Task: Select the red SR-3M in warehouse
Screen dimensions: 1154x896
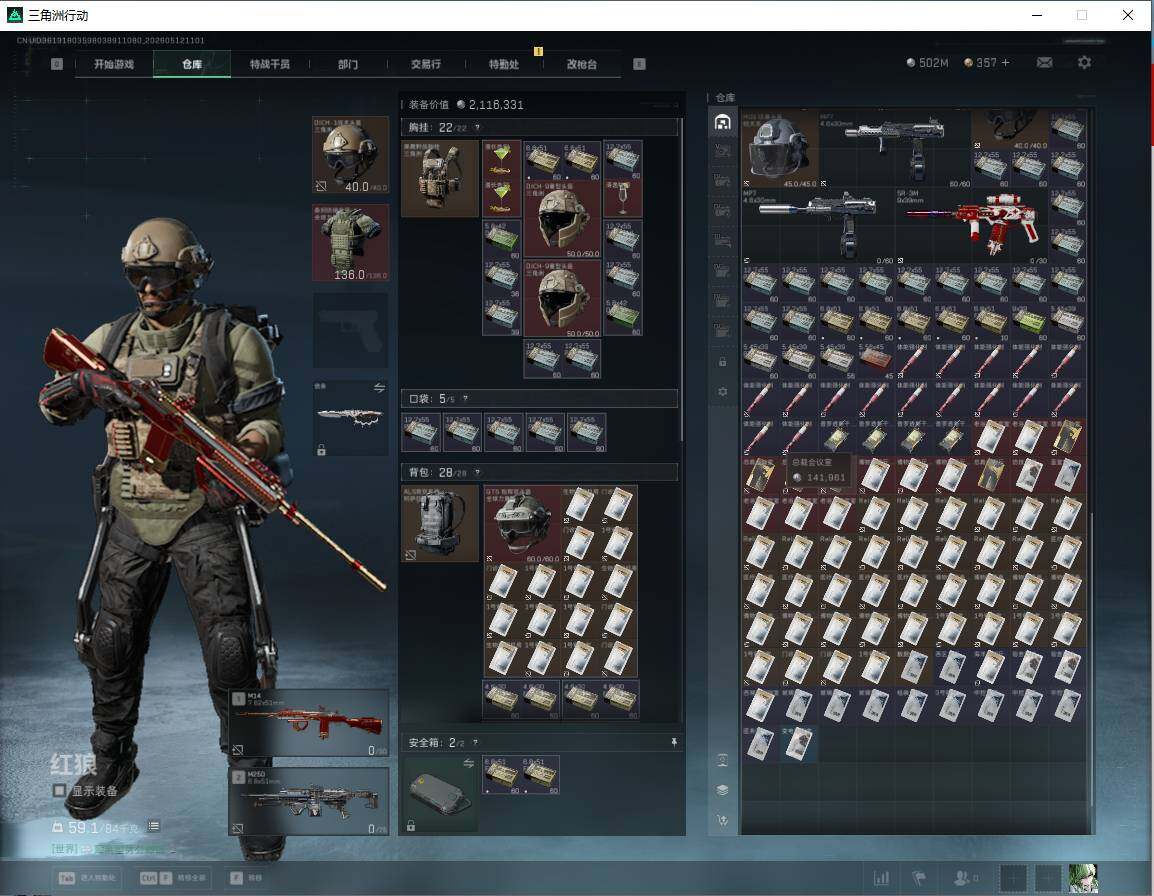Action: pos(971,225)
